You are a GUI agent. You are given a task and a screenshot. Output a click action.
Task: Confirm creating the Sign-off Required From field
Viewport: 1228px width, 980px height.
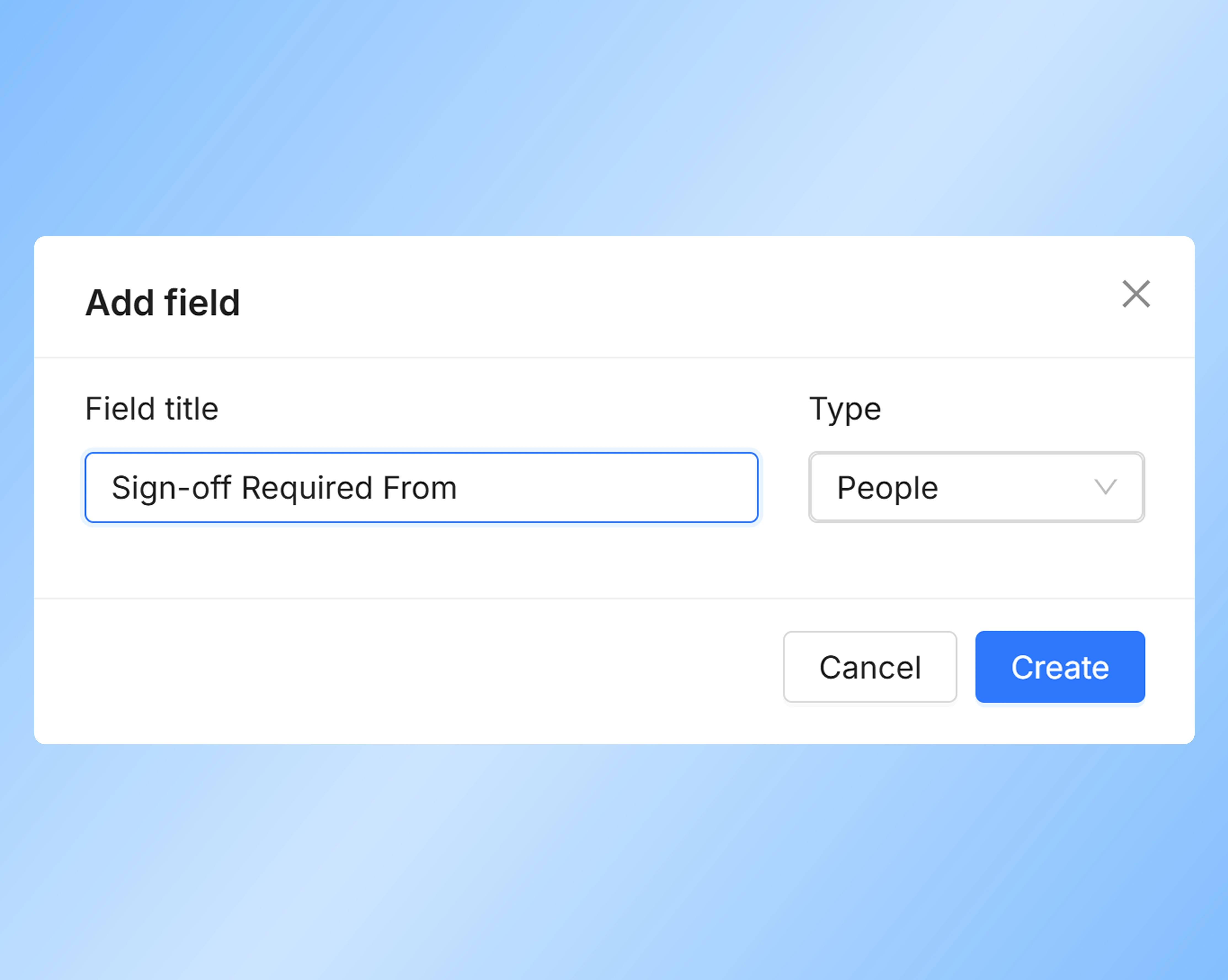point(1059,667)
